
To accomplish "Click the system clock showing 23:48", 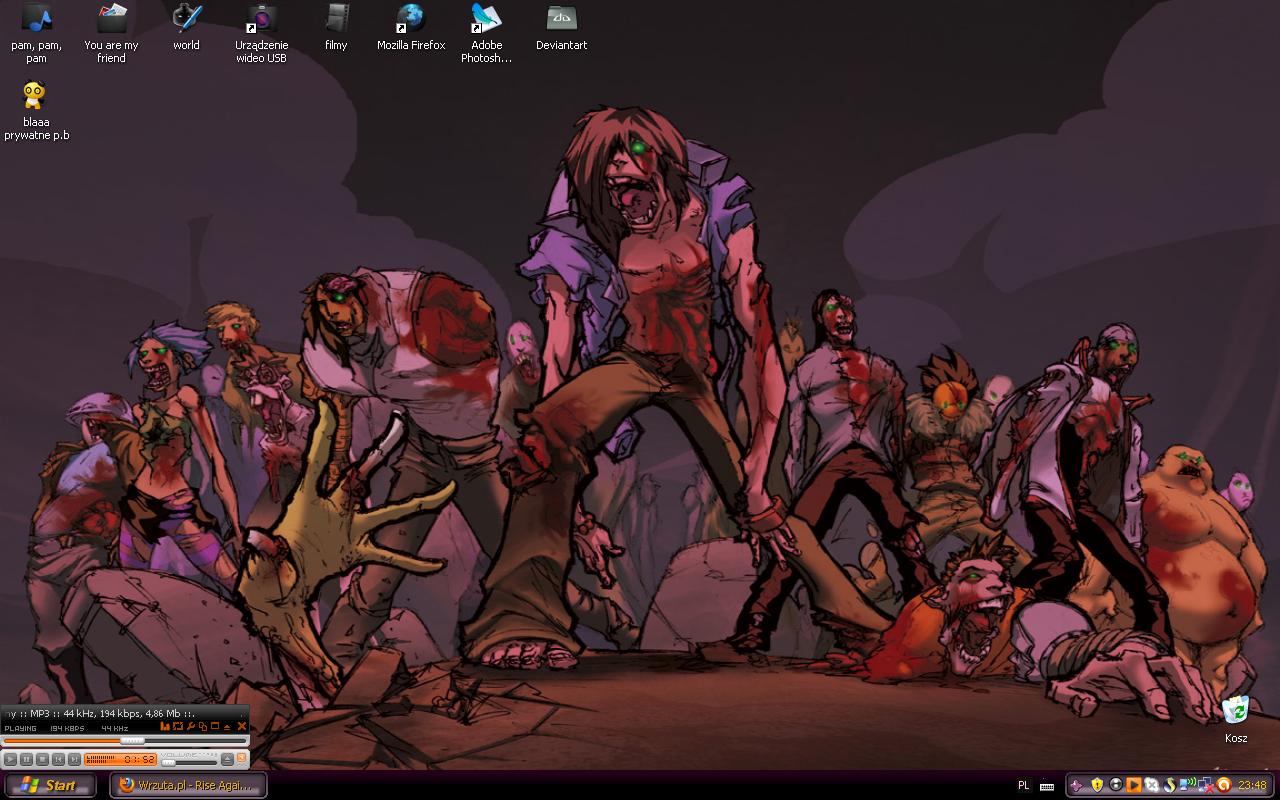I will point(1252,785).
